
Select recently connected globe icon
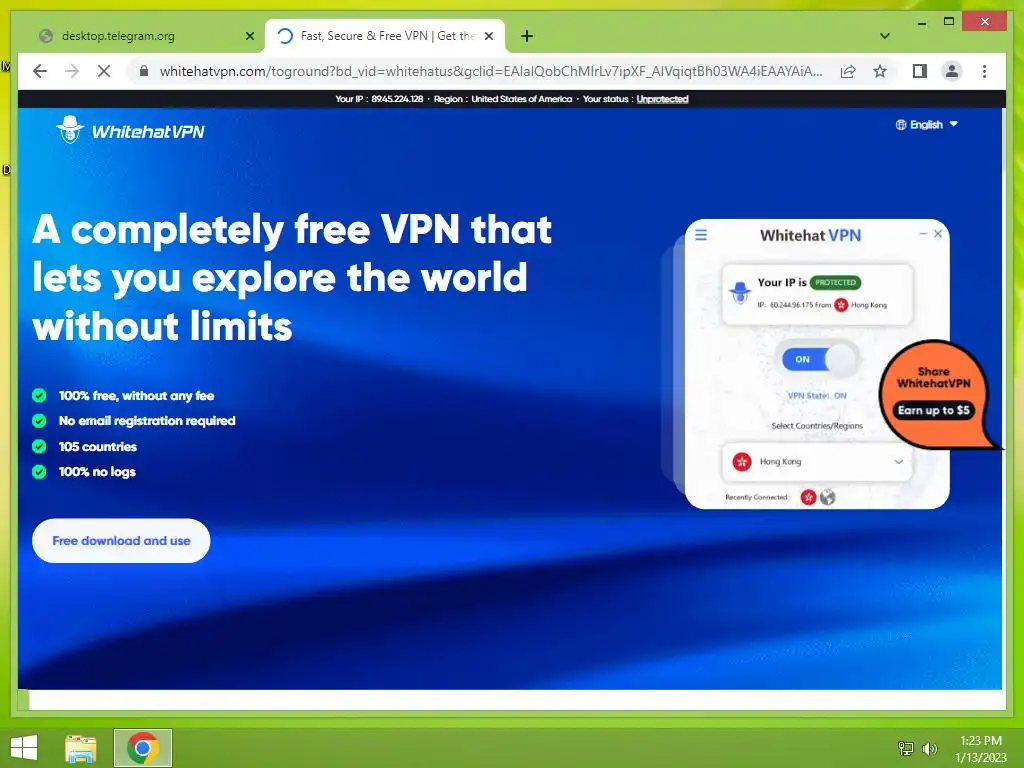(827, 498)
